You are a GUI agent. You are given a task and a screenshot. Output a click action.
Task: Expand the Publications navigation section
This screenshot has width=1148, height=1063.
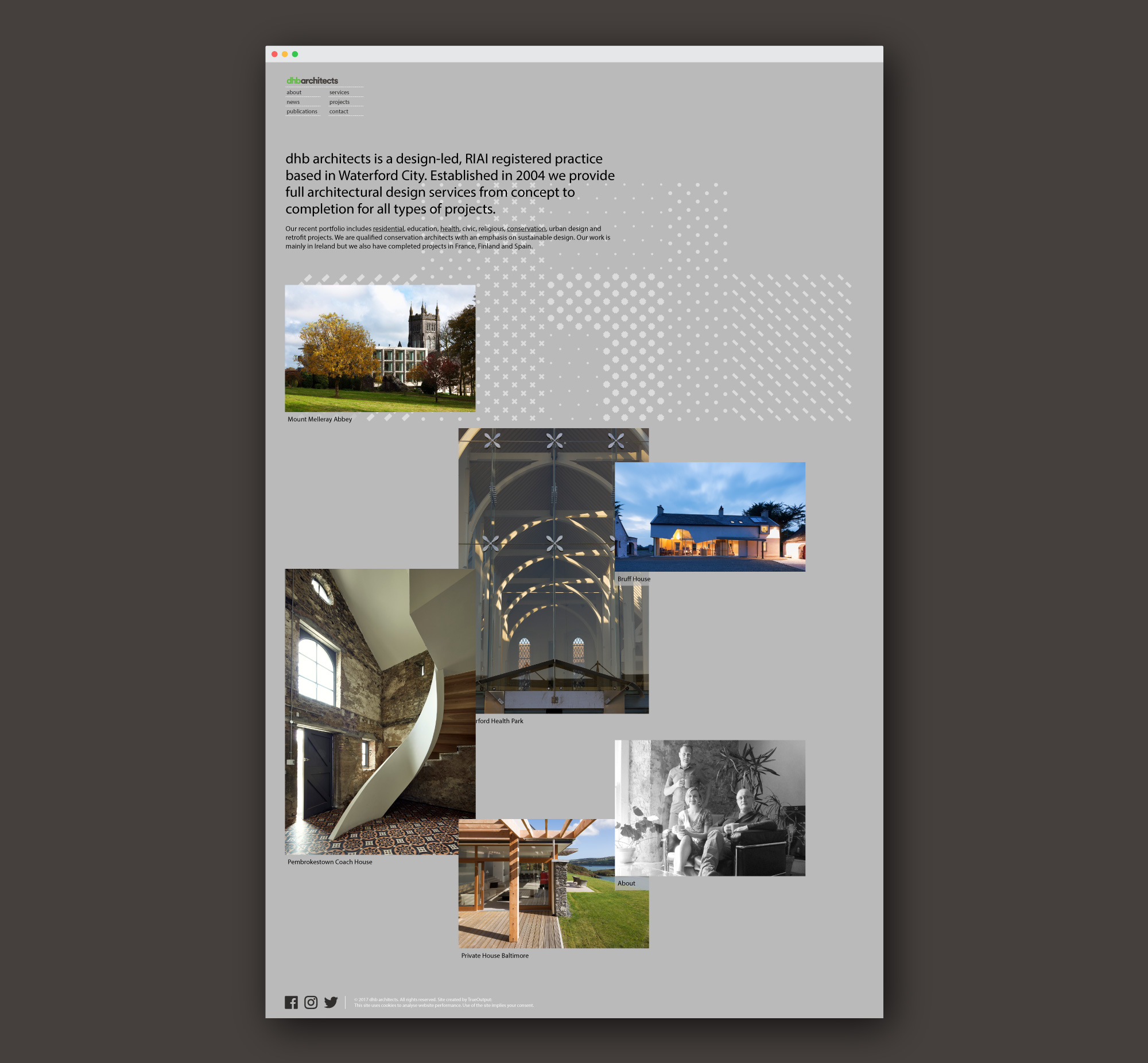300,111
